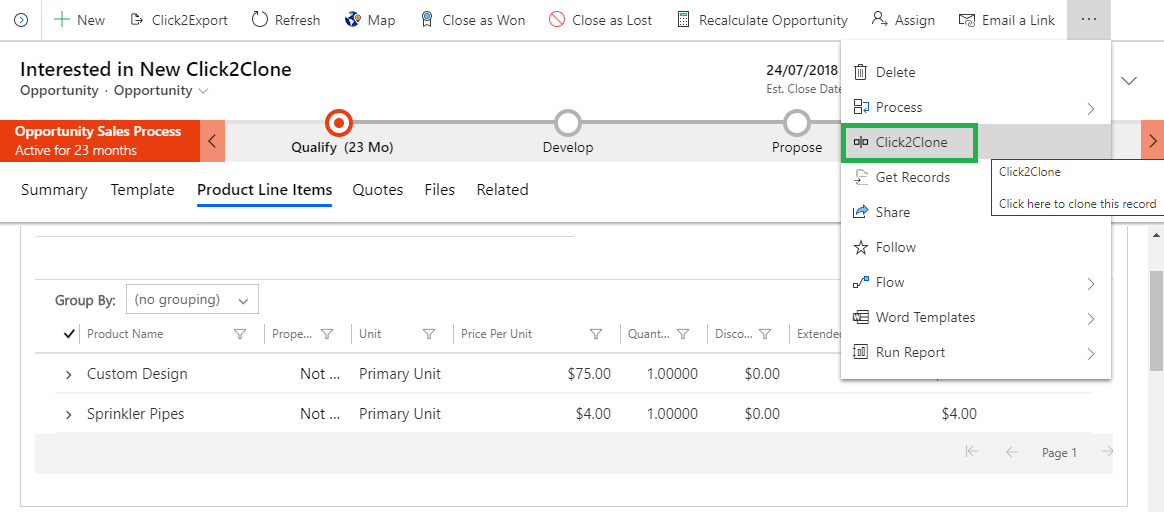
Task: Click the Share icon in overflow menu
Action: [x=860, y=212]
